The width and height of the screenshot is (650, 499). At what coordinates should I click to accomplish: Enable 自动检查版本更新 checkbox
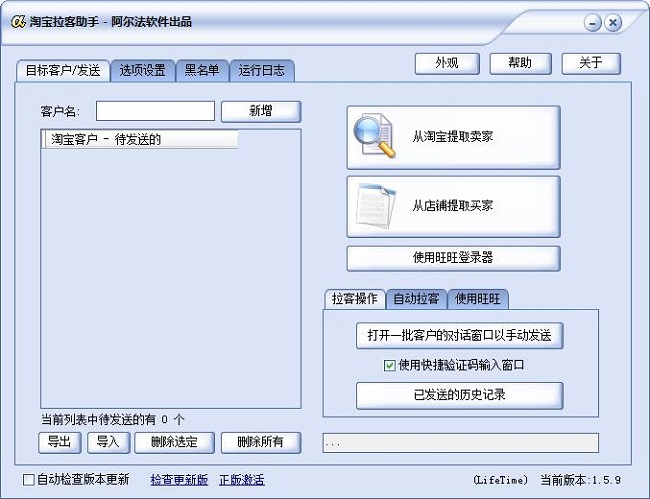[29, 480]
